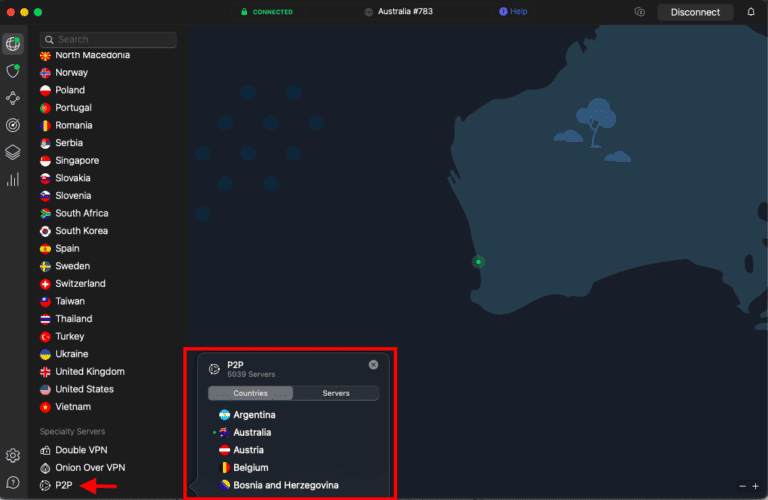Open the shield Threat Protection sidebar icon
Viewport: 768px width, 500px height.
[13, 71]
